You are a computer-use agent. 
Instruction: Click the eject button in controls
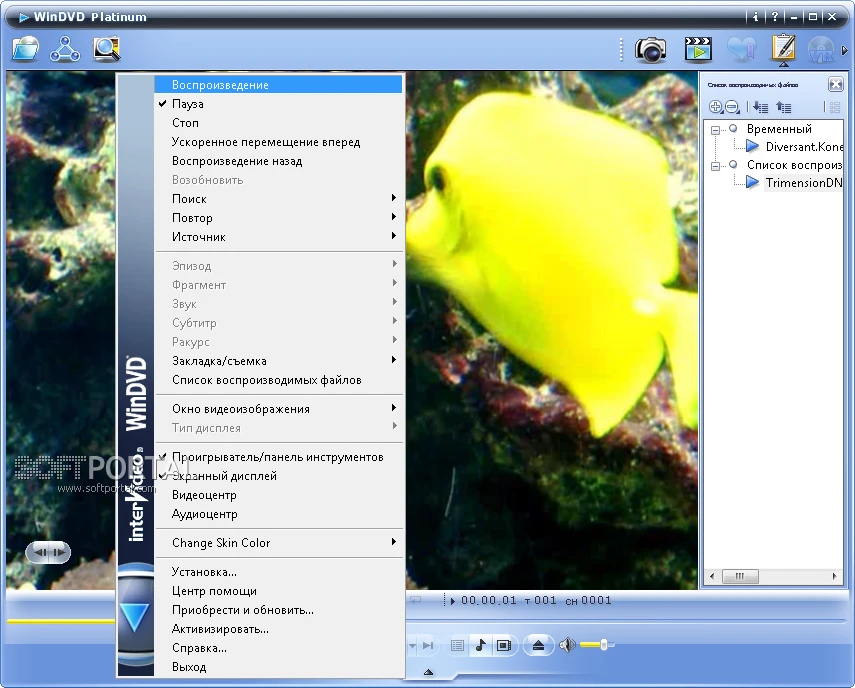(x=538, y=645)
